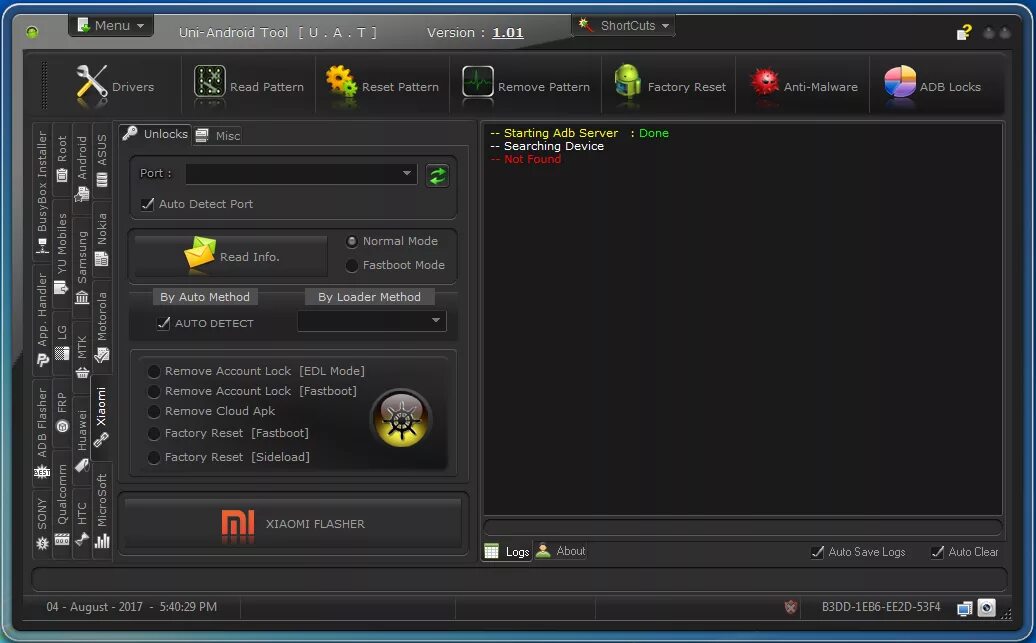Viewport: 1036px width, 643px height.
Task: Switch to the Logs tab
Action: click(507, 552)
